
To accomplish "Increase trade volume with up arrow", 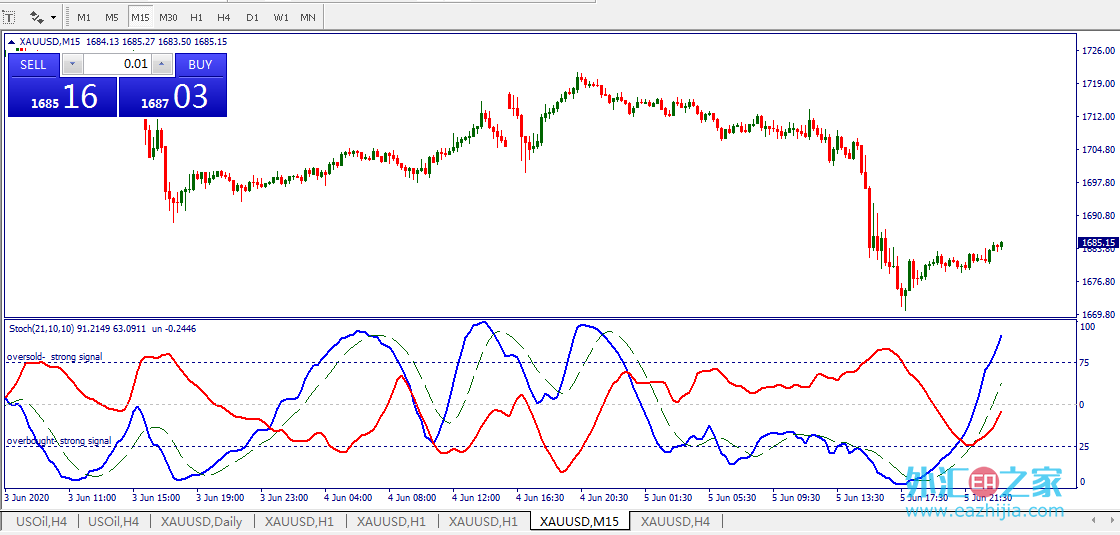I will pos(163,65).
